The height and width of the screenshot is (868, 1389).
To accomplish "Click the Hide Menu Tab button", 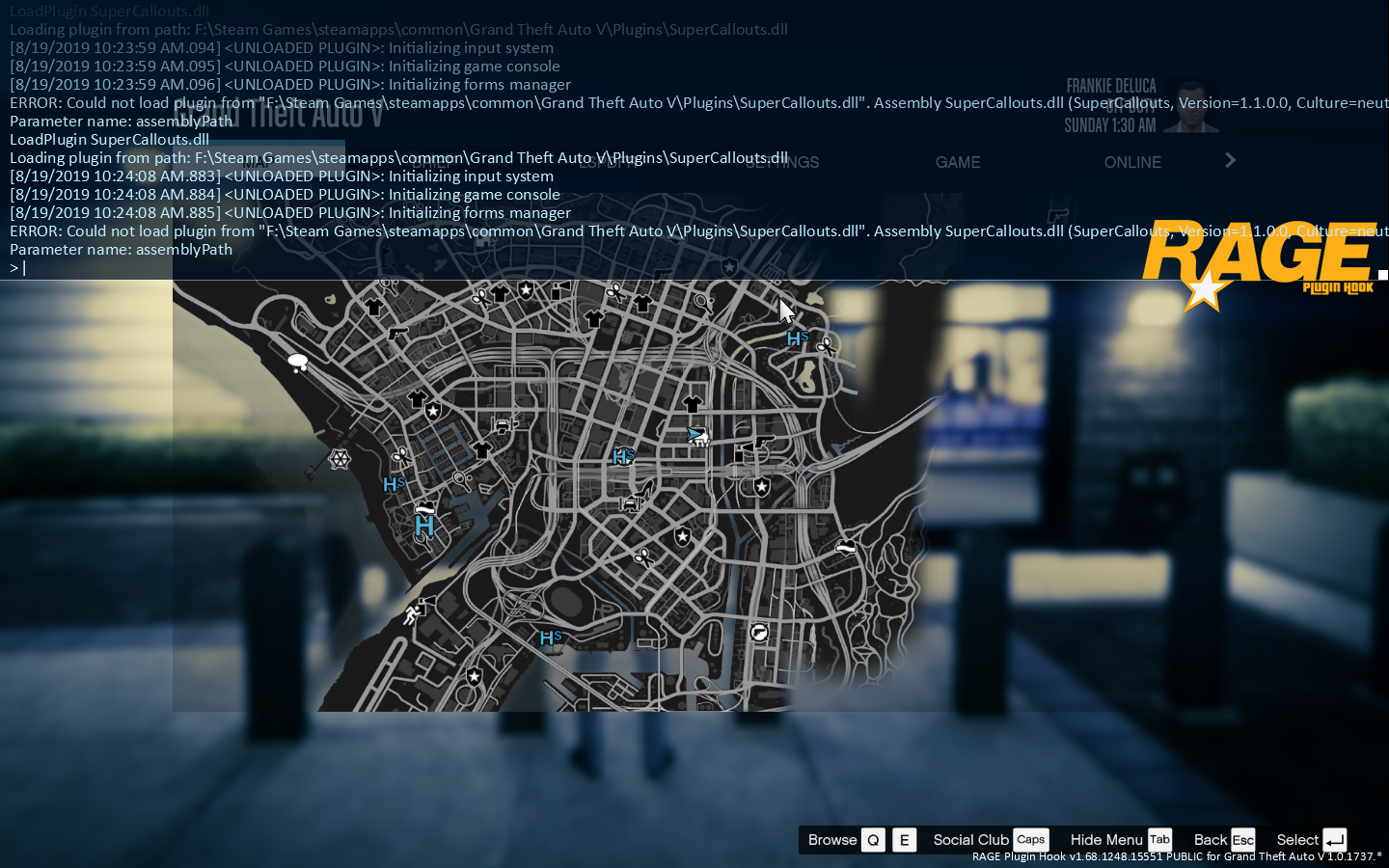I will pos(1159,840).
